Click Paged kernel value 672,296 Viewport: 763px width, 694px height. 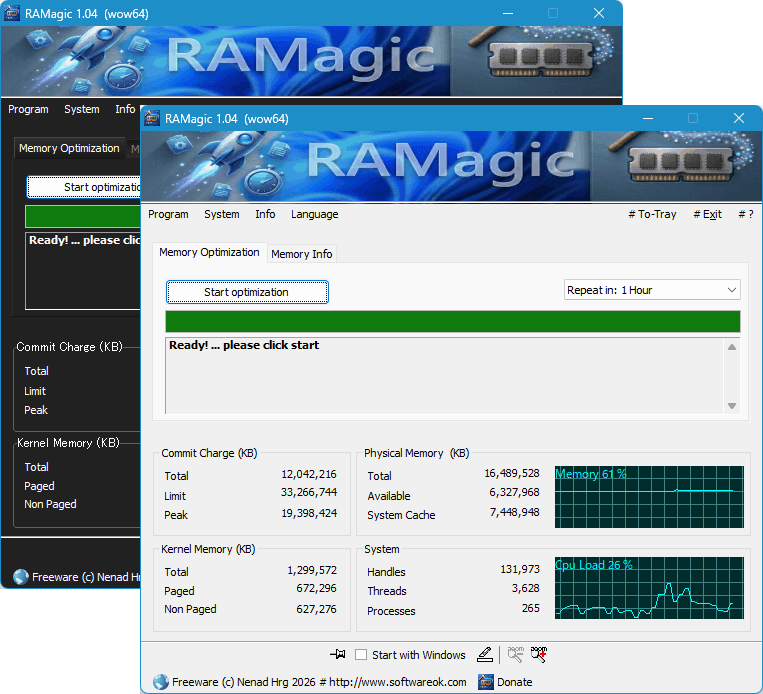[x=316, y=588]
